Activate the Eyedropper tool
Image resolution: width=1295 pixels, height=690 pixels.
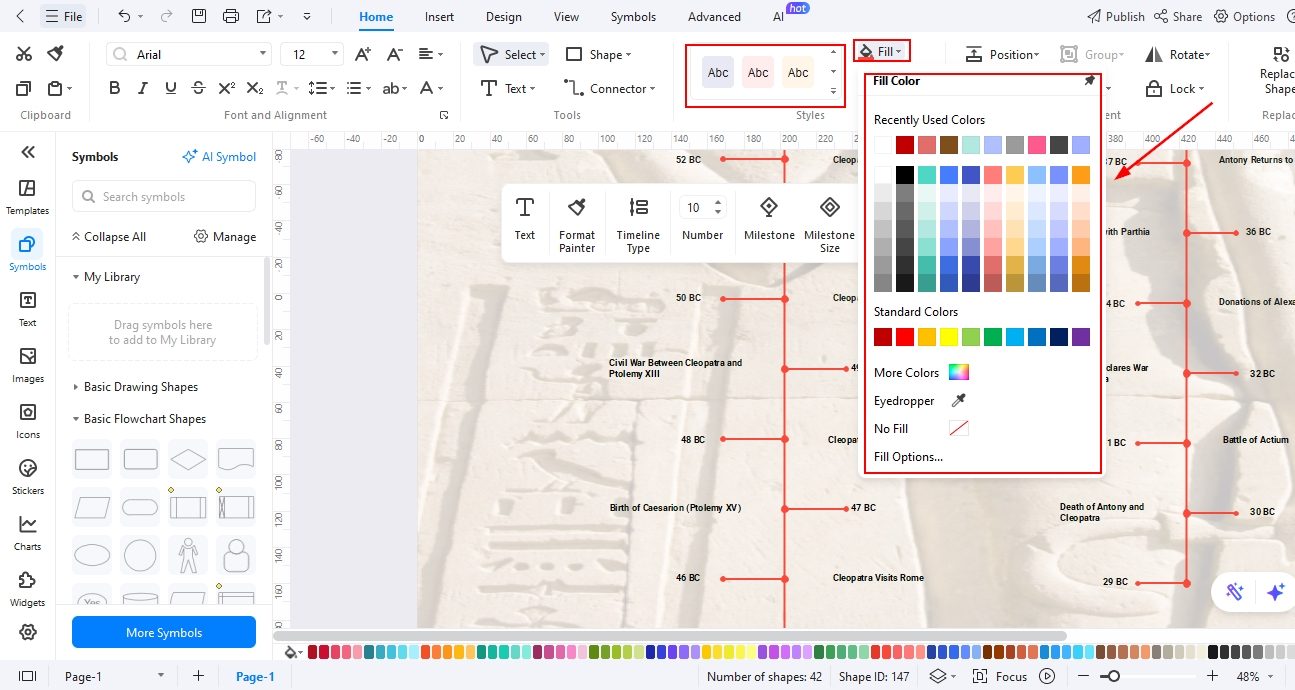(920, 400)
